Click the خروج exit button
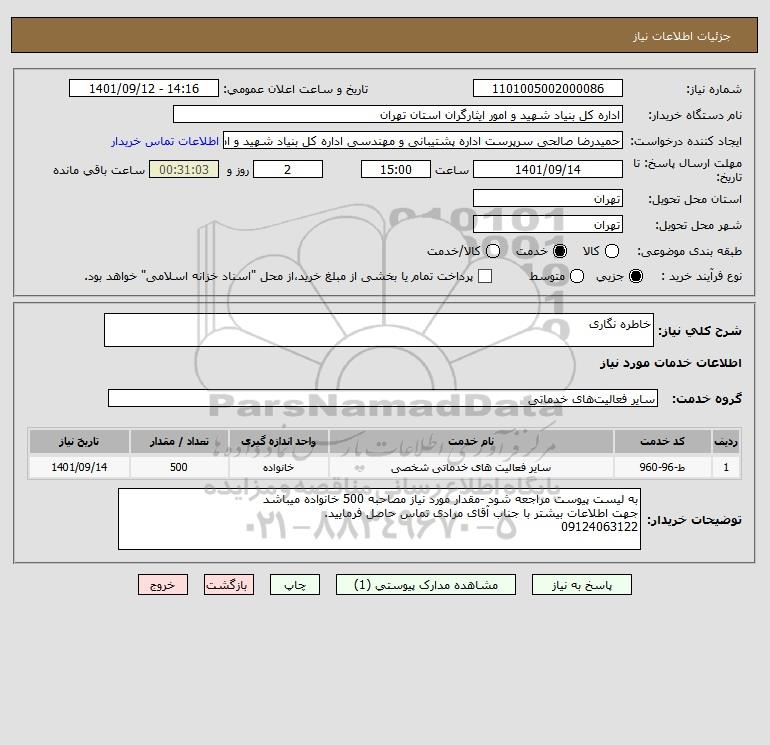 pyautogui.click(x=163, y=585)
